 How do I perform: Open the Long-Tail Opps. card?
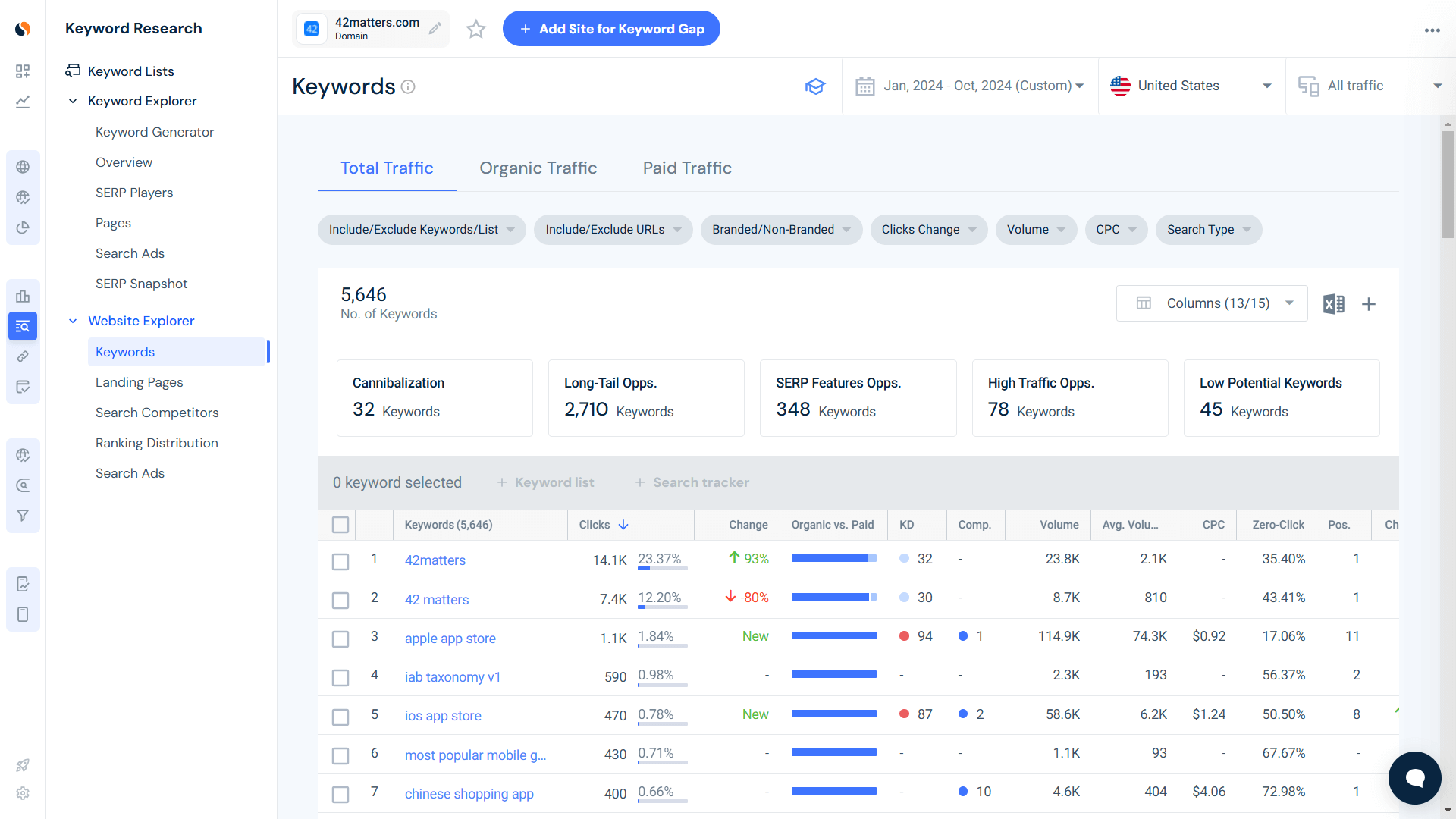(646, 398)
